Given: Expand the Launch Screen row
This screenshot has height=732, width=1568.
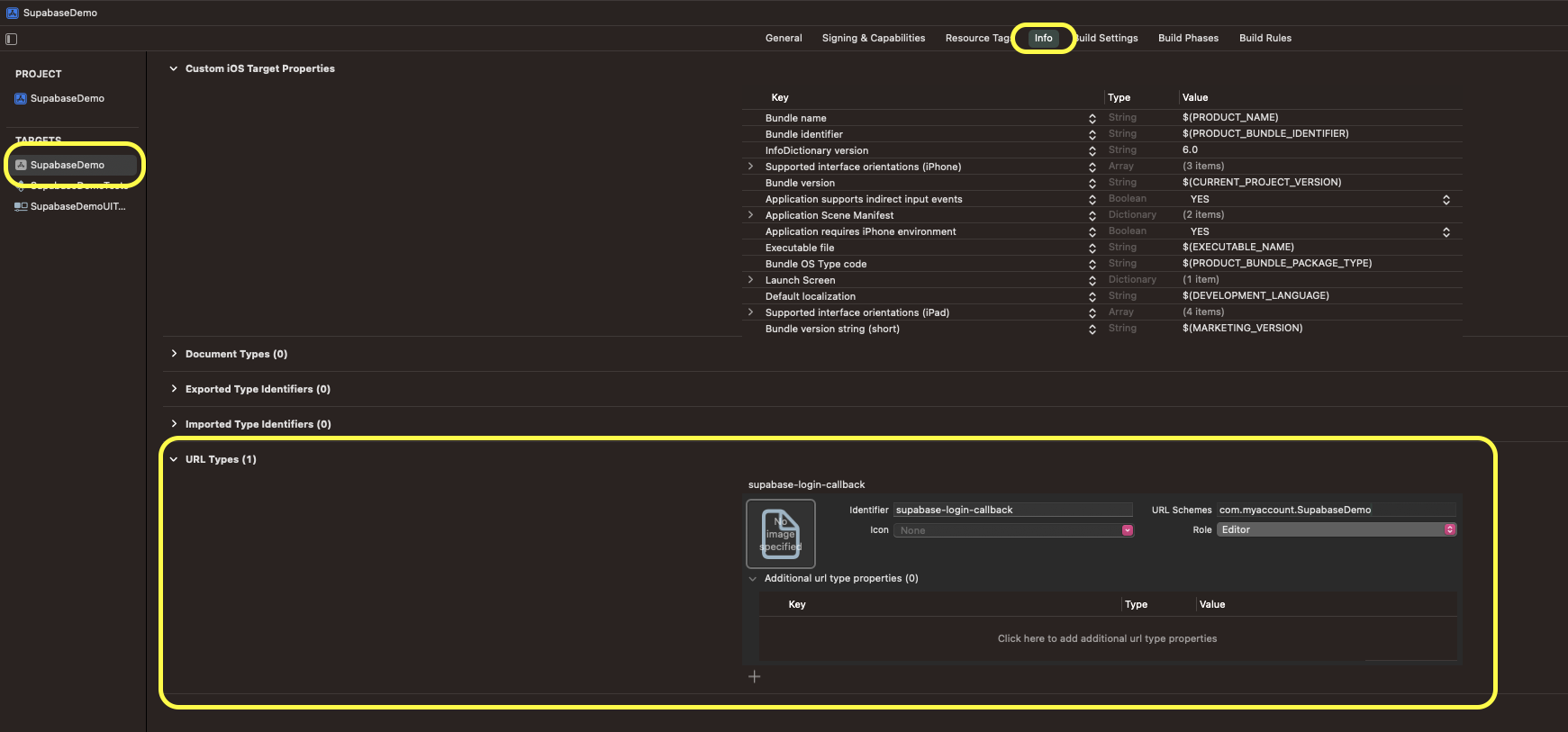Looking at the screenshot, I should 750,280.
